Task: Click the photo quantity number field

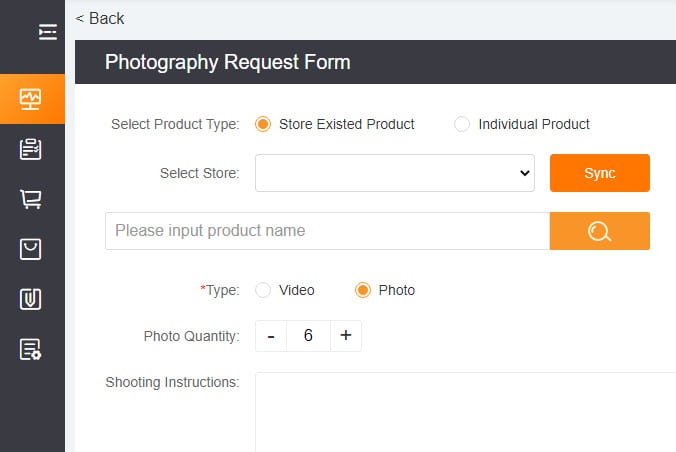Action: (308, 336)
